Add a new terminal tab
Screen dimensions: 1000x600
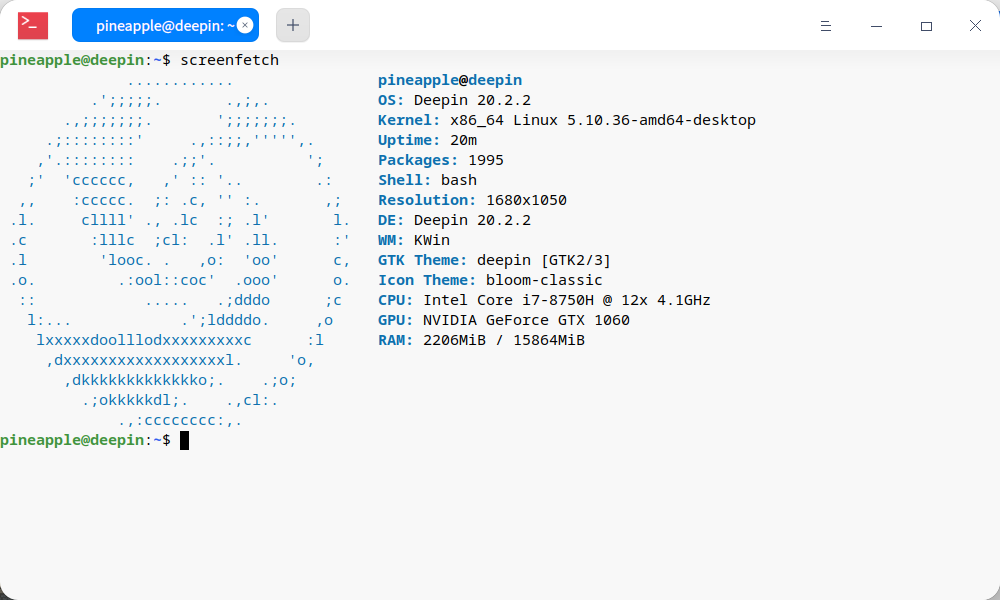pos(293,26)
